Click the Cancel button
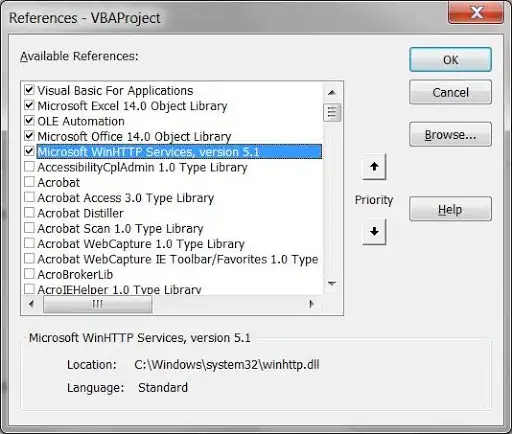Image resolution: width=512 pixels, height=434 pixels. click(x=450, y=92)
